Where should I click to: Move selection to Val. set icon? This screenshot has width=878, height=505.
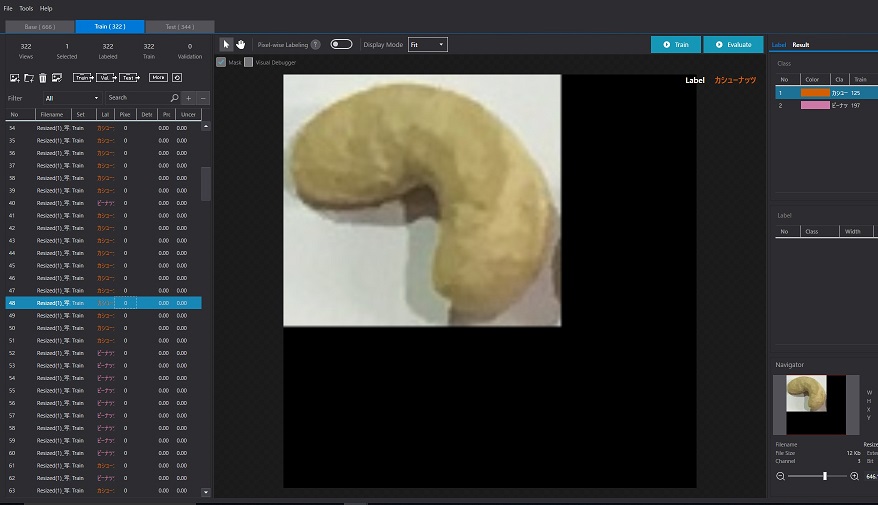coord(106,78)
